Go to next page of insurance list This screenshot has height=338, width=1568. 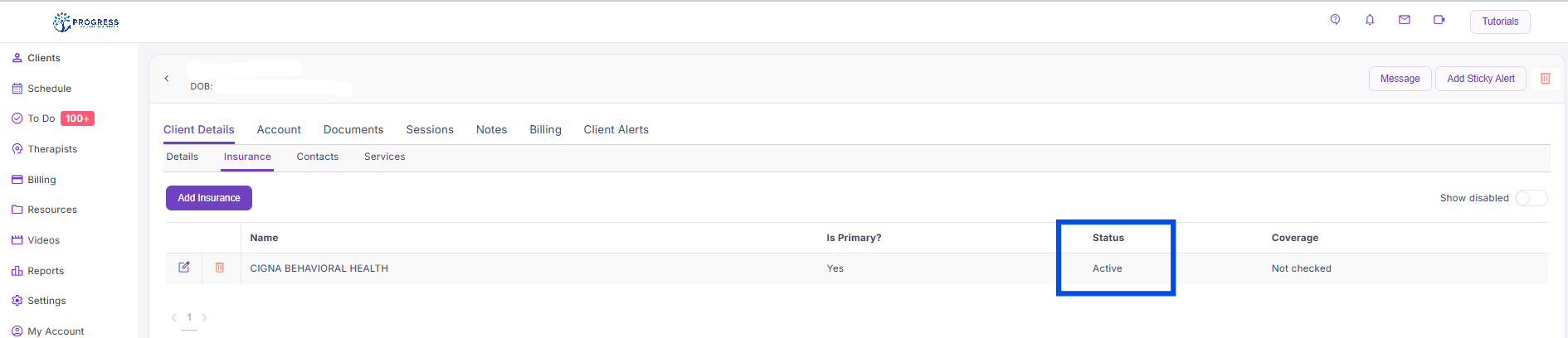(x=205, y=317)
